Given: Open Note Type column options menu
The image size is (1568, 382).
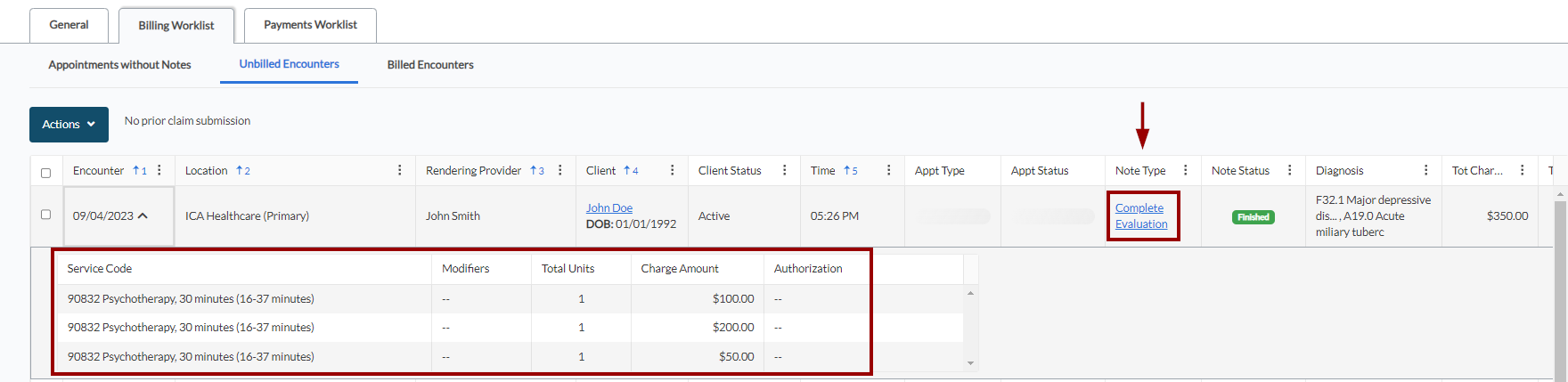Looking at the screenshot, I should pyautogui.click(x=1186, y=170).
